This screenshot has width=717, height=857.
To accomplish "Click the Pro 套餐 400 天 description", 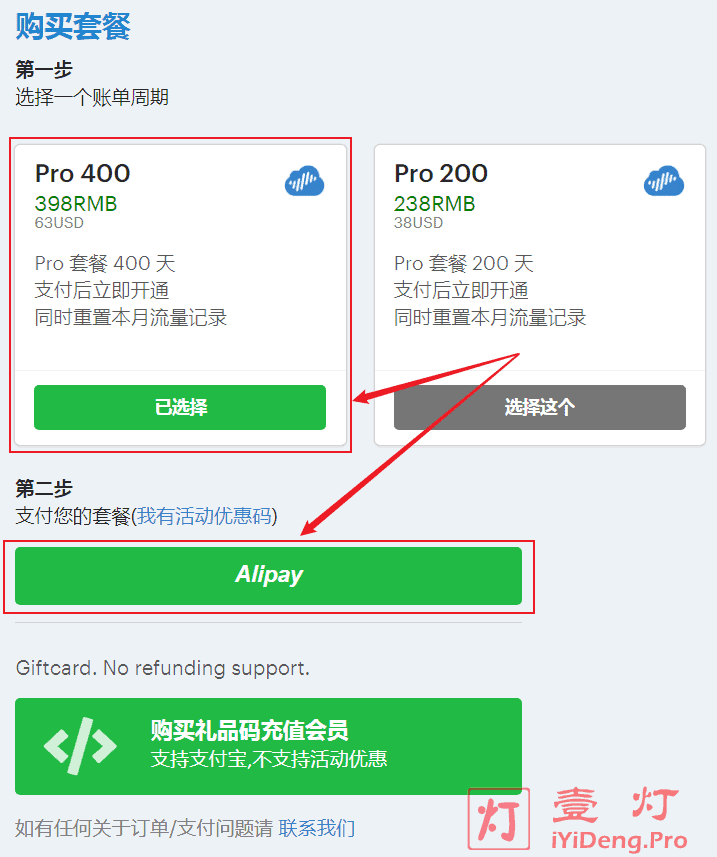I will (x=105, y=263).
